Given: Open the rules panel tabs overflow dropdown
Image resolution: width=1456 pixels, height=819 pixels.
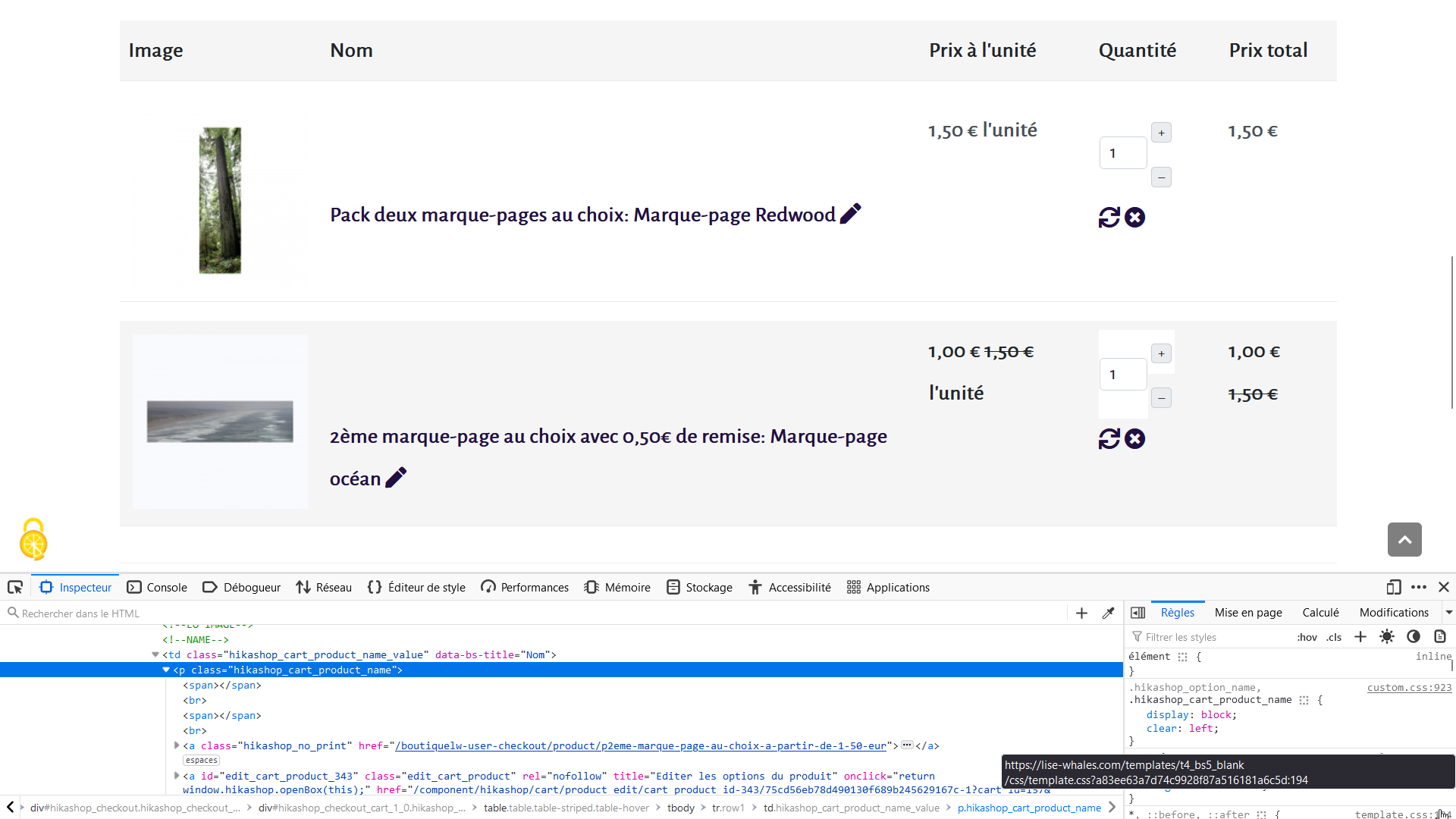Looking at the screenshot, I should pyautogui.click(x=1448, y=613).
